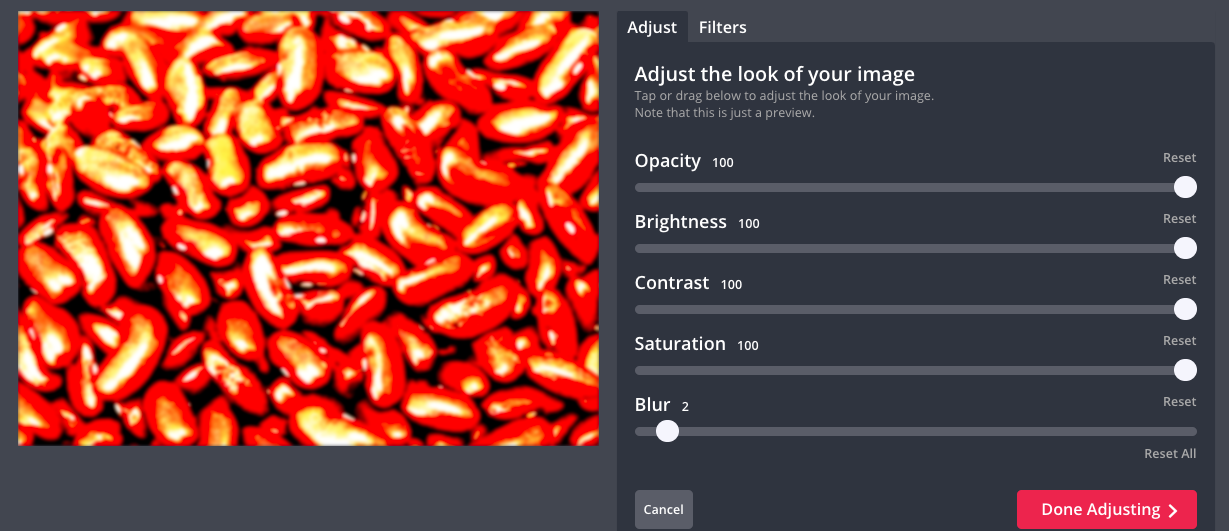Reset the Blur value
Image resolution: width=1229 pixels, height=531 pixels.
1179,402
